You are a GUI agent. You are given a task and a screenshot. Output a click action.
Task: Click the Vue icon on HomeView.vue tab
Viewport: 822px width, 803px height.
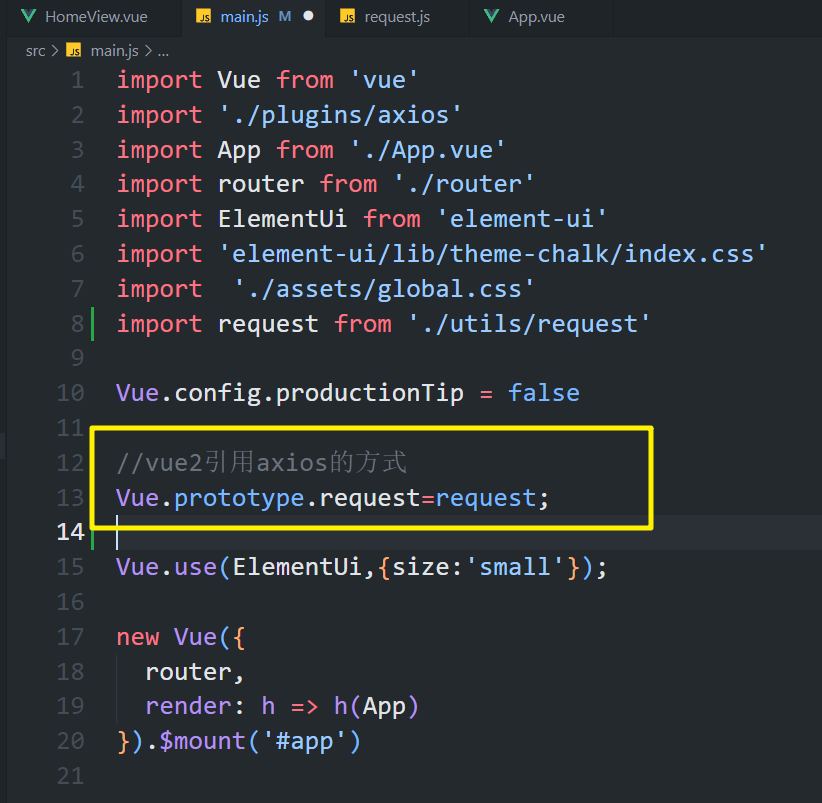point(27,17)
